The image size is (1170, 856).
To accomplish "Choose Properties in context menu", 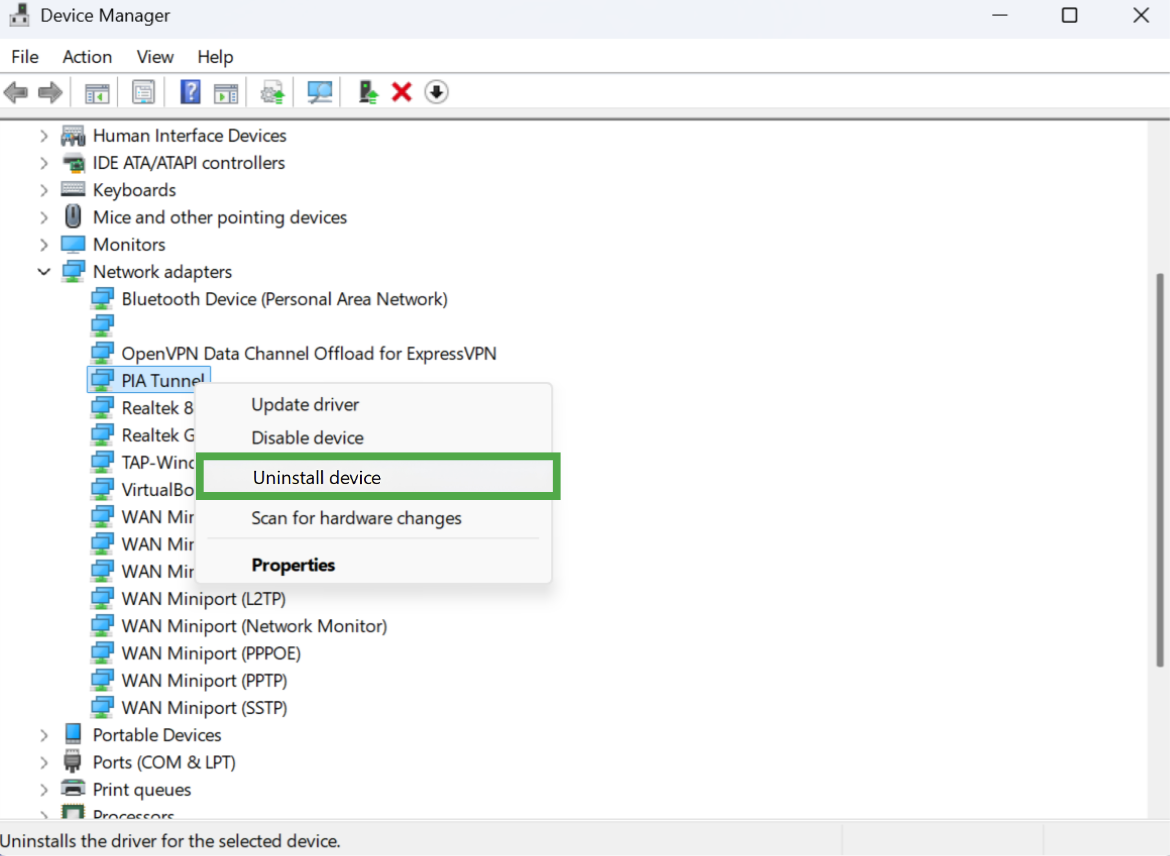I will click(x=373, y=565).
